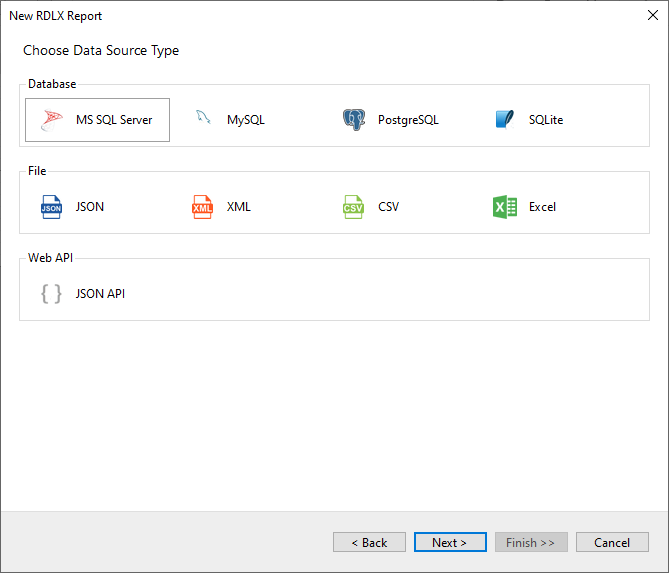
Task: Select the SQLite feather icon
Action: (505, 119)
